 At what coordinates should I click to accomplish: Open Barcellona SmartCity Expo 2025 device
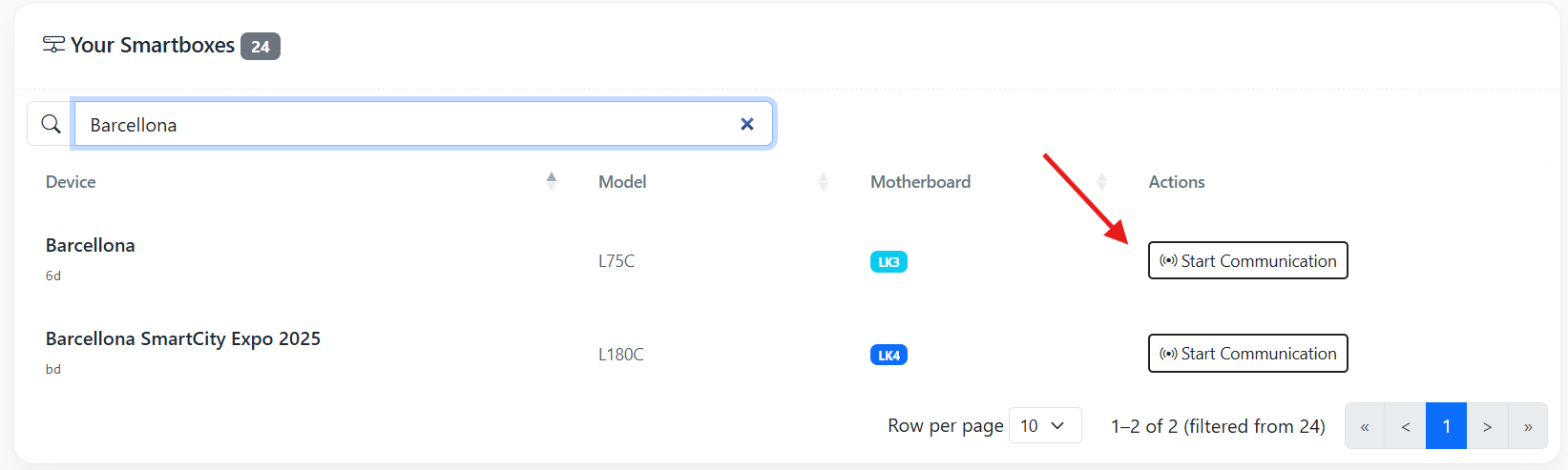click(x=183, y=338)
